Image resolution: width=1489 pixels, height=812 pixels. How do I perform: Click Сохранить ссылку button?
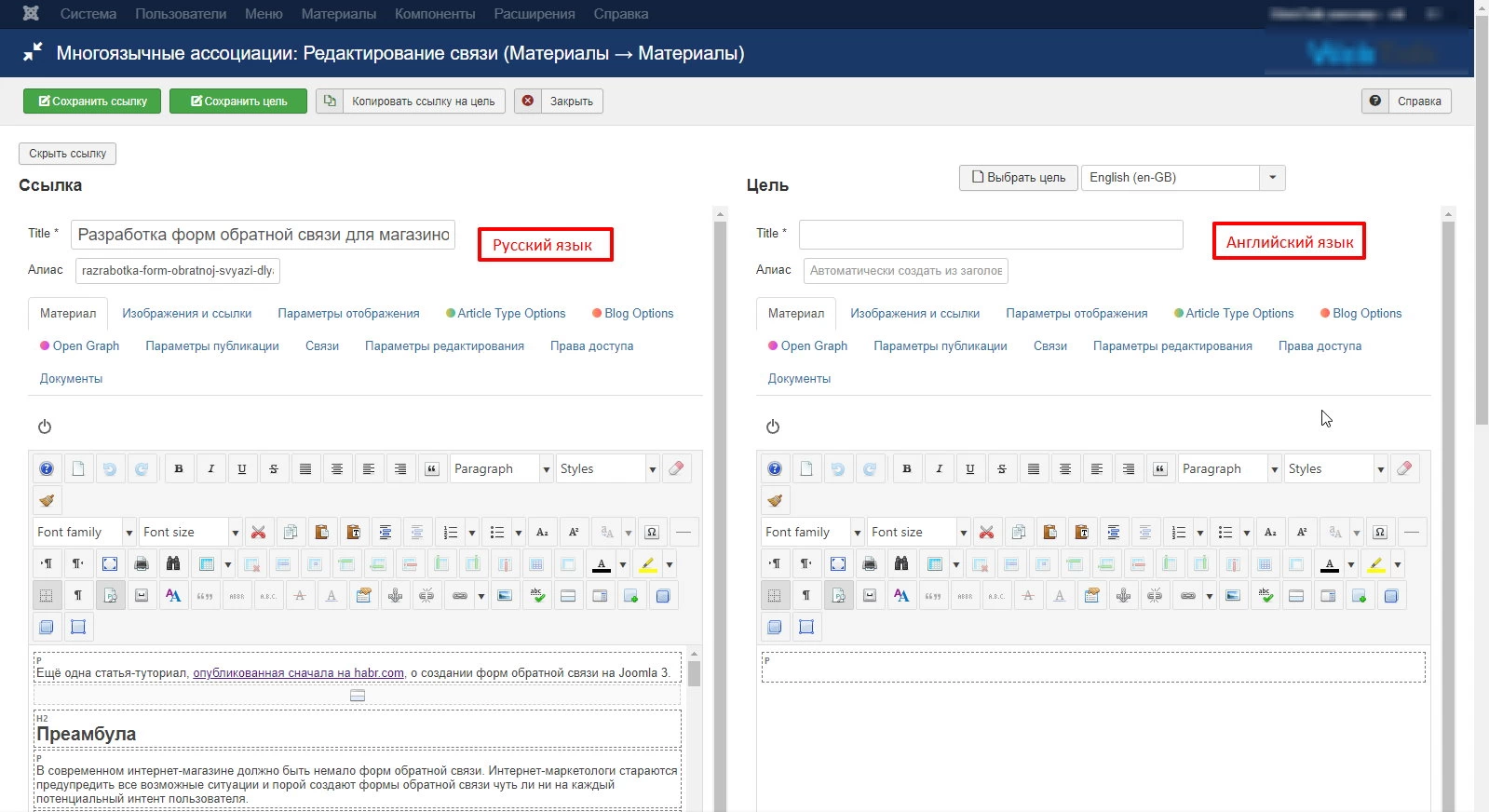point(92,101)
